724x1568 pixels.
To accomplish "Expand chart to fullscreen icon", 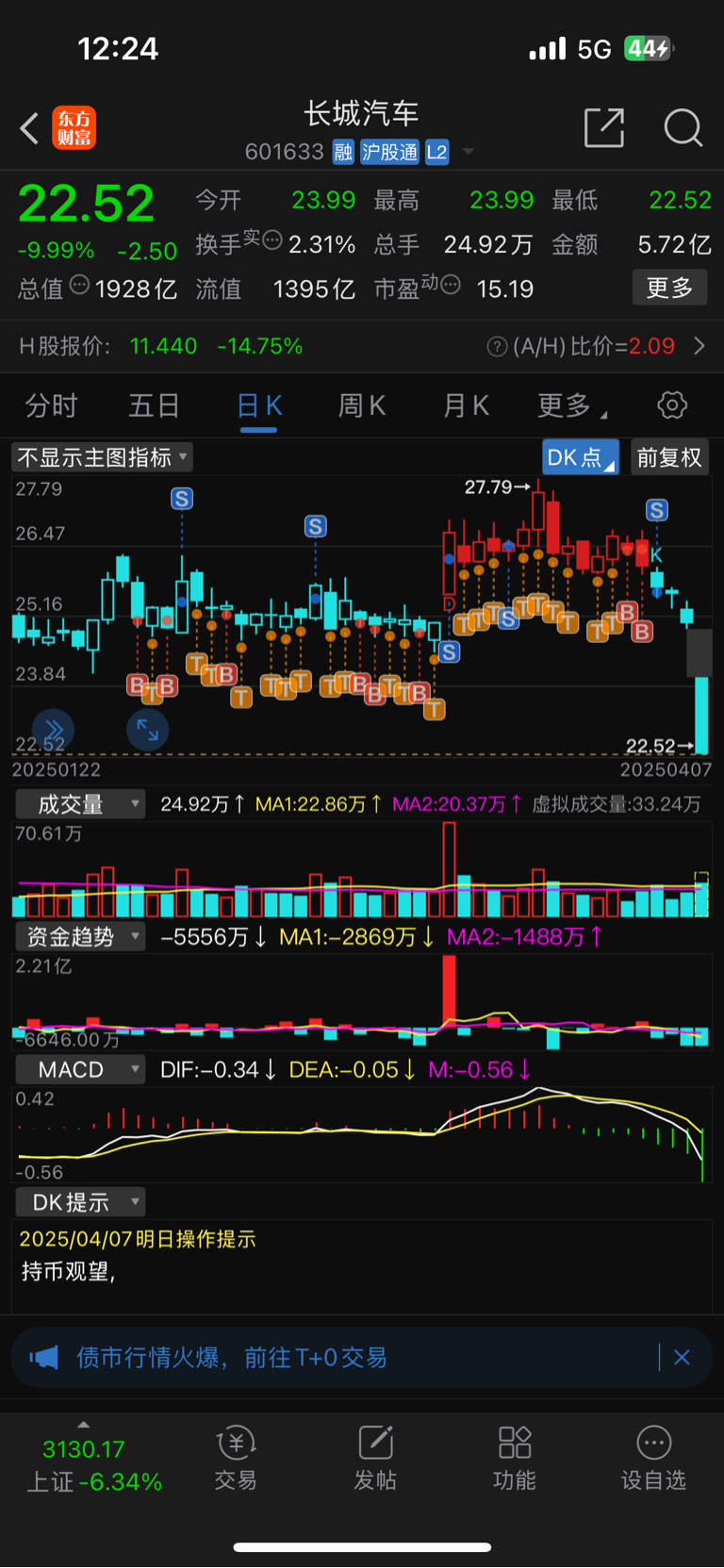I will (148, 730).
